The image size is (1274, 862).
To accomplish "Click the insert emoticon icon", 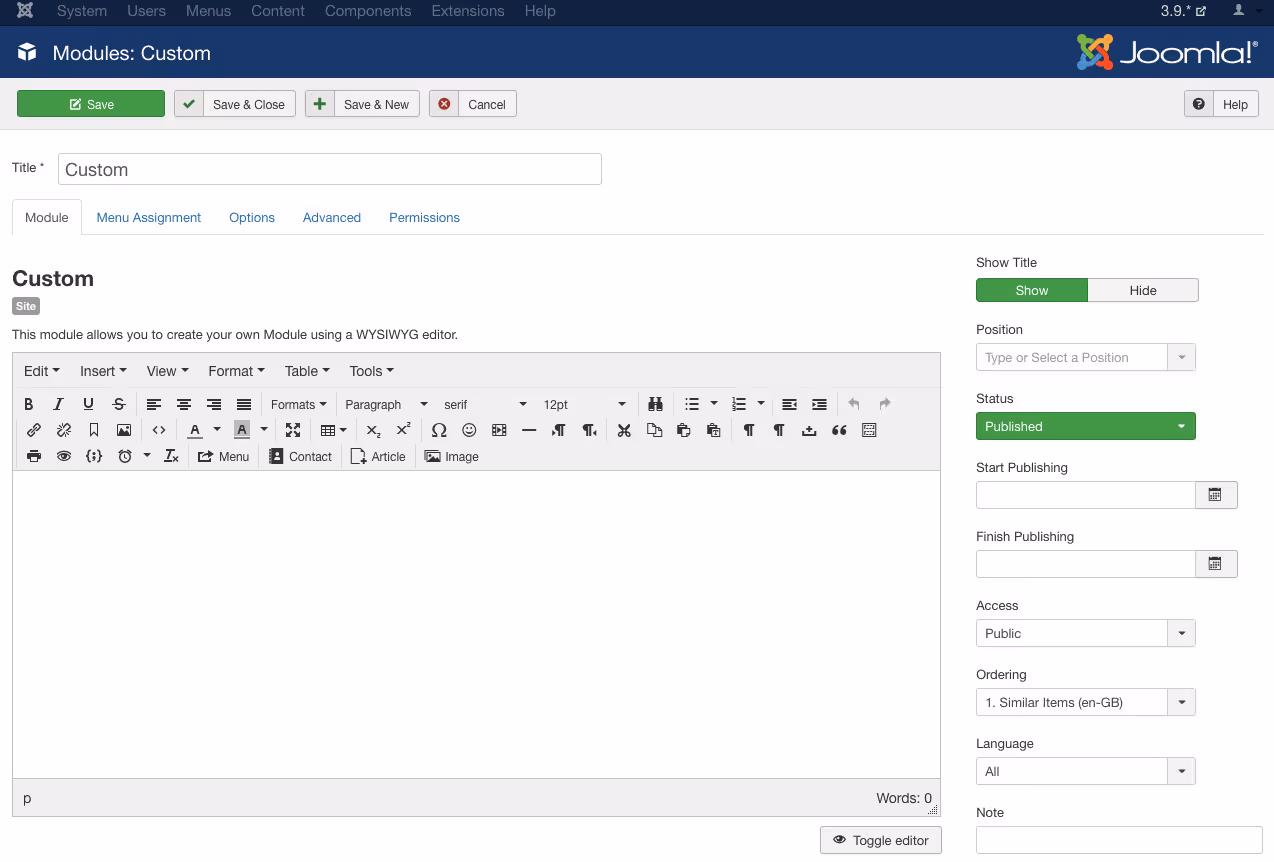I will (x=469, y=430).
